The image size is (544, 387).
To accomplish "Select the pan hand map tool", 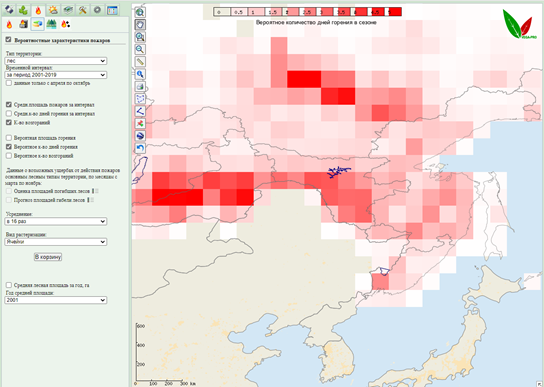I will [140, 25].
